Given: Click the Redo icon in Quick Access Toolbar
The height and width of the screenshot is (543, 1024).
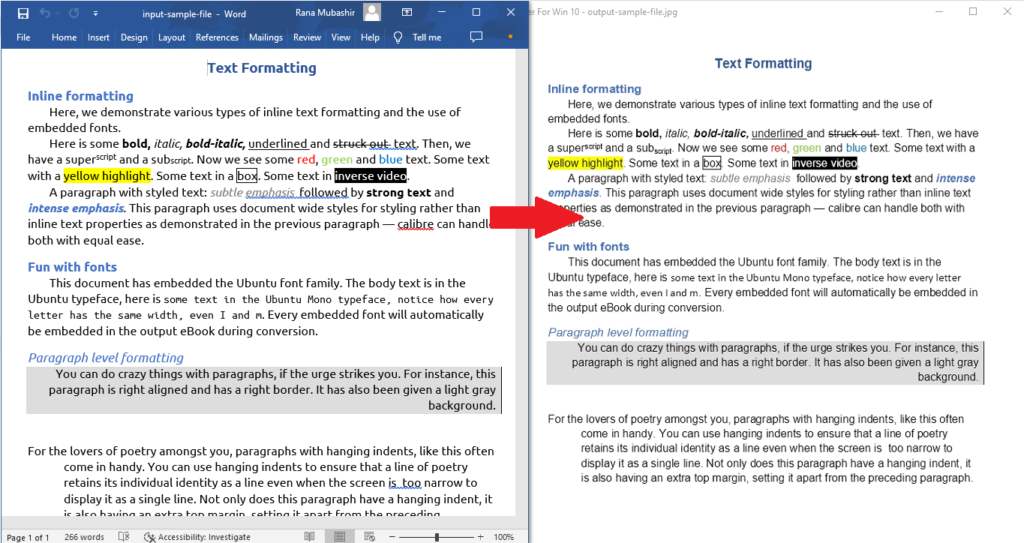Looking at the screenshot, I should (73, 13).
